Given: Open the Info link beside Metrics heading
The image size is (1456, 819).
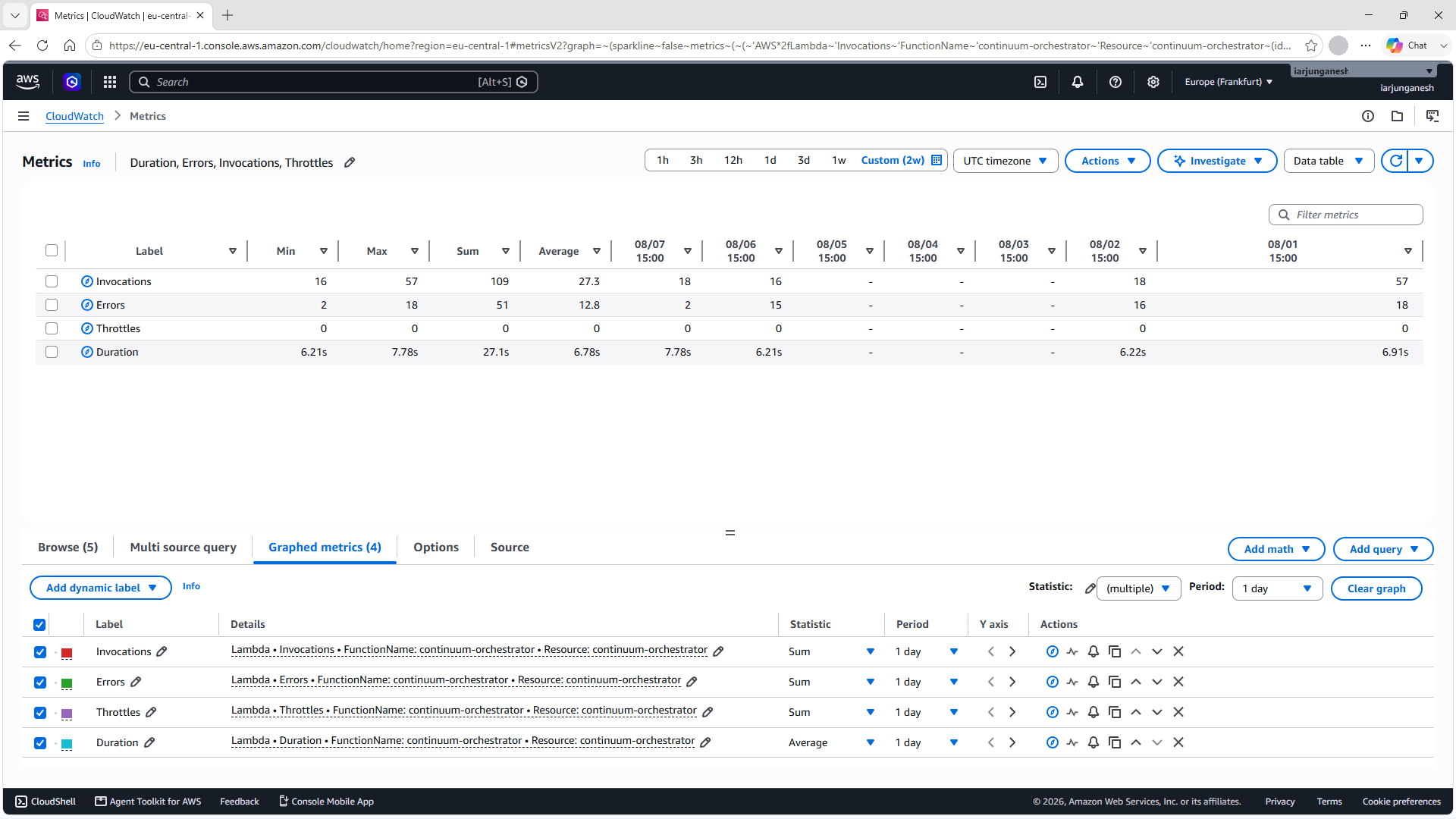Looking at the screenshot, I should (92, 164).
